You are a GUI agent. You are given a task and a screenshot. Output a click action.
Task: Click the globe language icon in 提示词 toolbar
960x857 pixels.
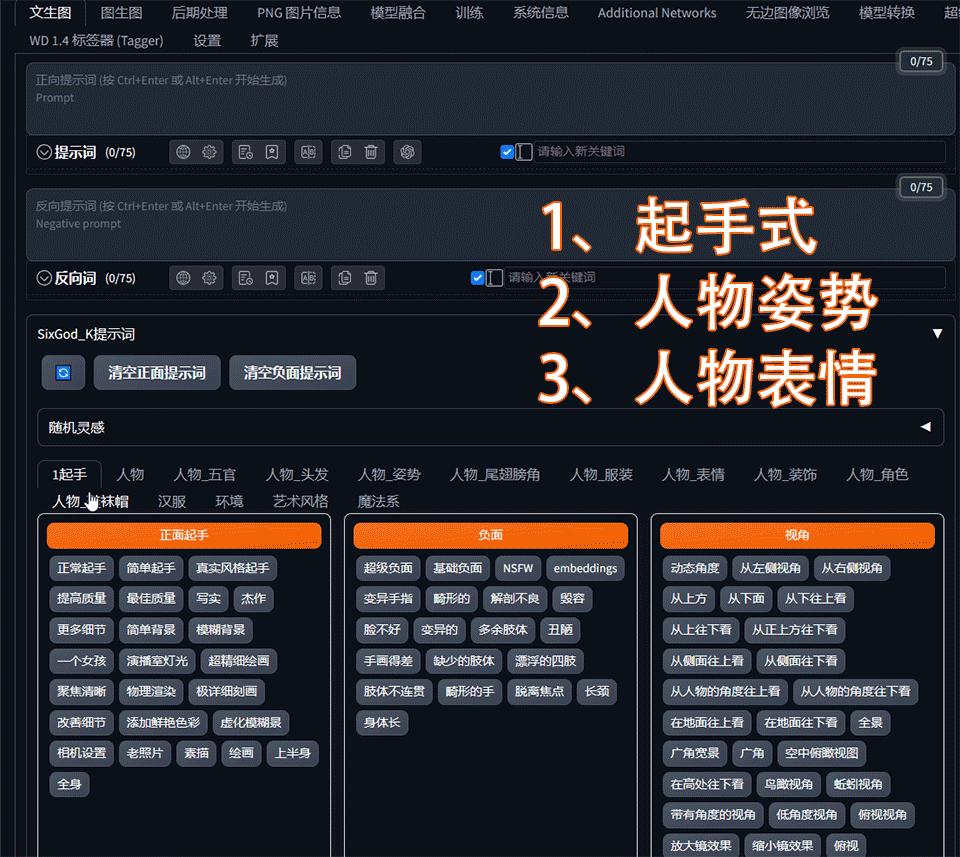[183, 152]
